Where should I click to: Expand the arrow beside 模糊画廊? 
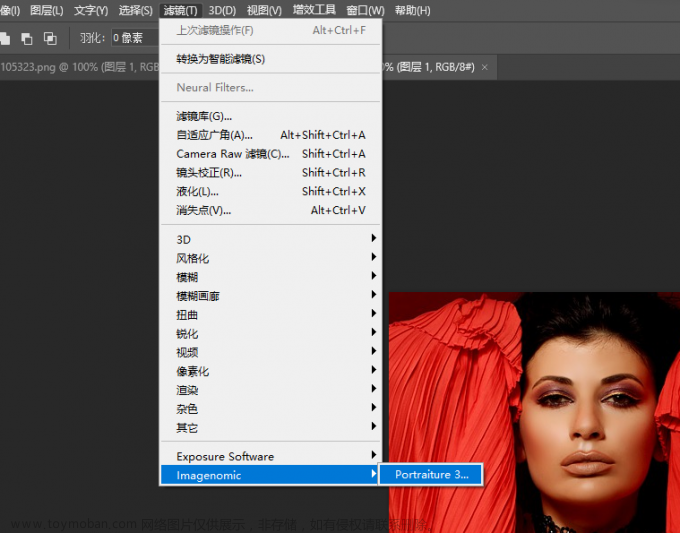pyautogui.click(x=373, y=294)
